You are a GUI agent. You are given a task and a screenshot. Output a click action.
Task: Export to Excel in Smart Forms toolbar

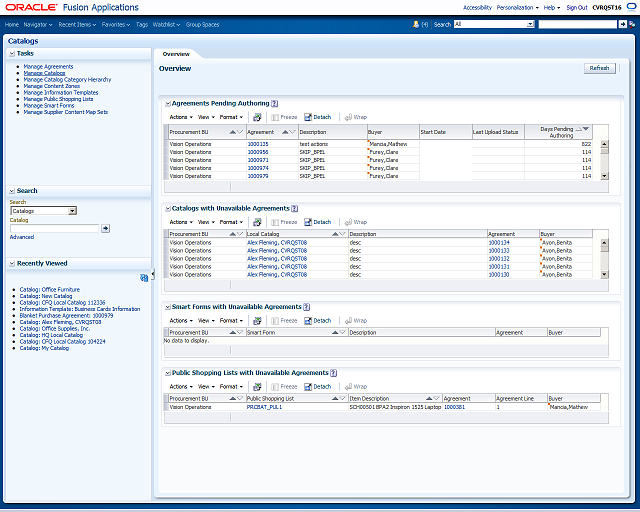coord(257,321)
